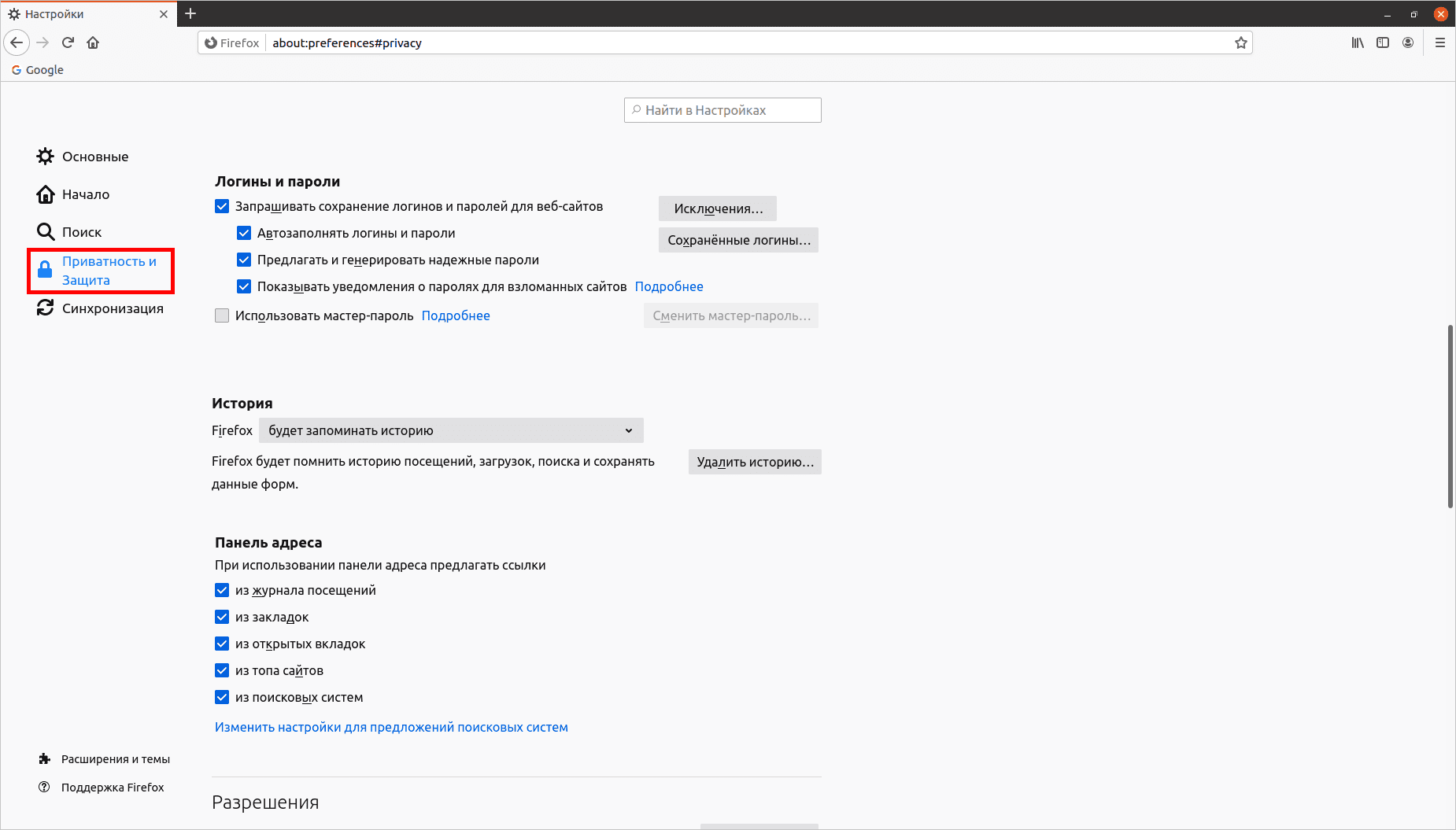Screen dimensions: 1456x830
Task: Open Изменить настройки для предложений поисковых систем link
Action: (391, 727)
